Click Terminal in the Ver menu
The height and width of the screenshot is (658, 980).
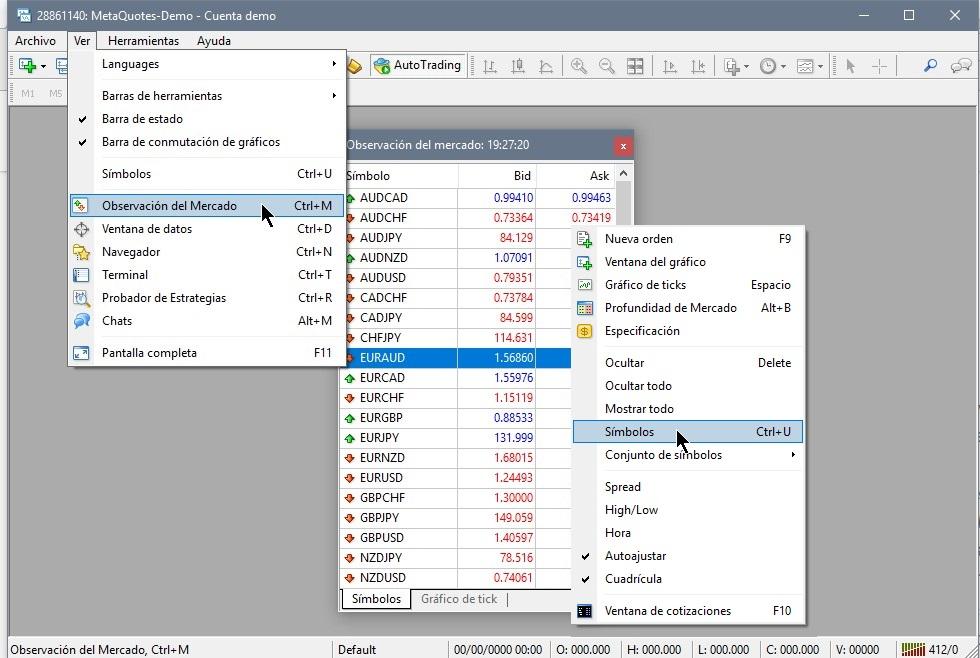click(x=207, y=275)
